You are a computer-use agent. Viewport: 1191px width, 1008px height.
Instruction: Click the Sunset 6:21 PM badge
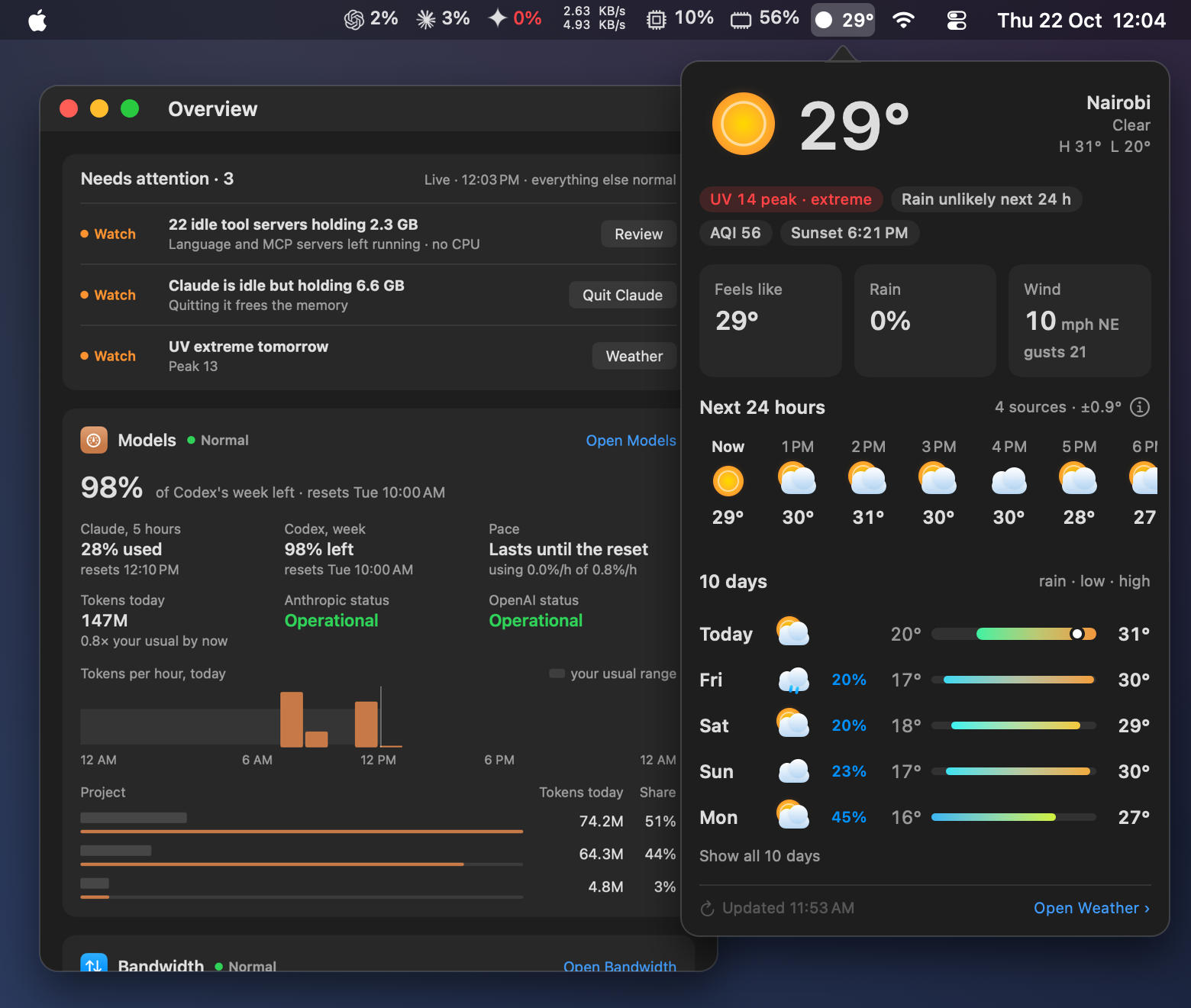tap(850, 233)
